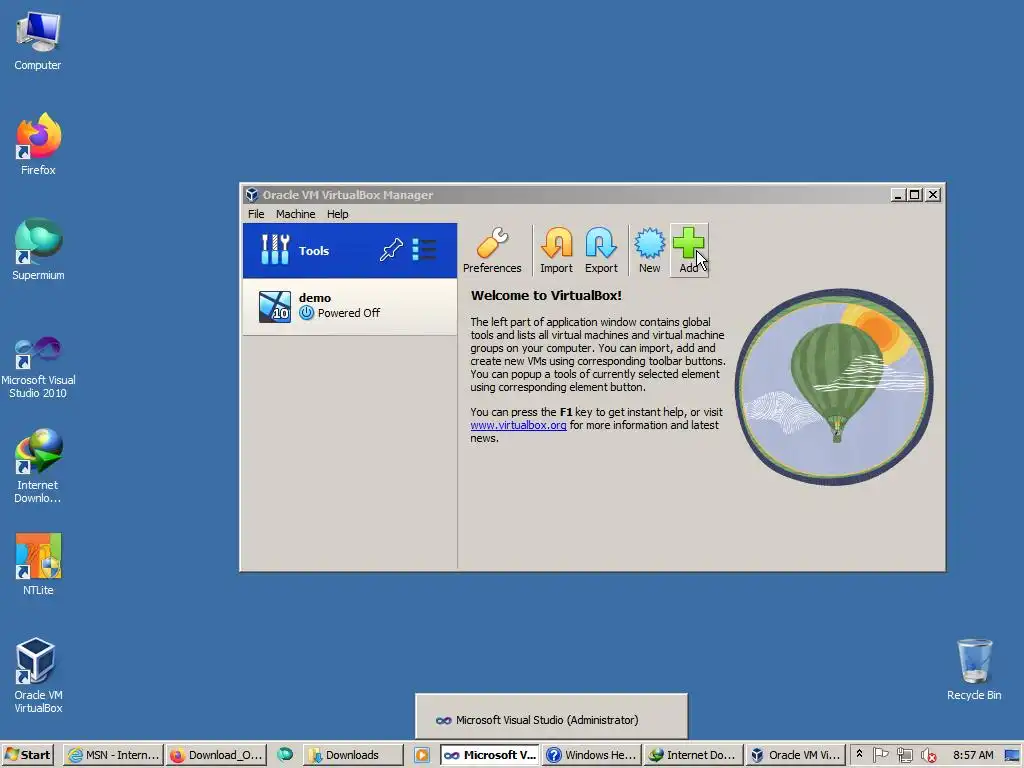The width and height of the screenshot is (1024, 768).
Task: Open the File menu
Action: coord(256,214)
